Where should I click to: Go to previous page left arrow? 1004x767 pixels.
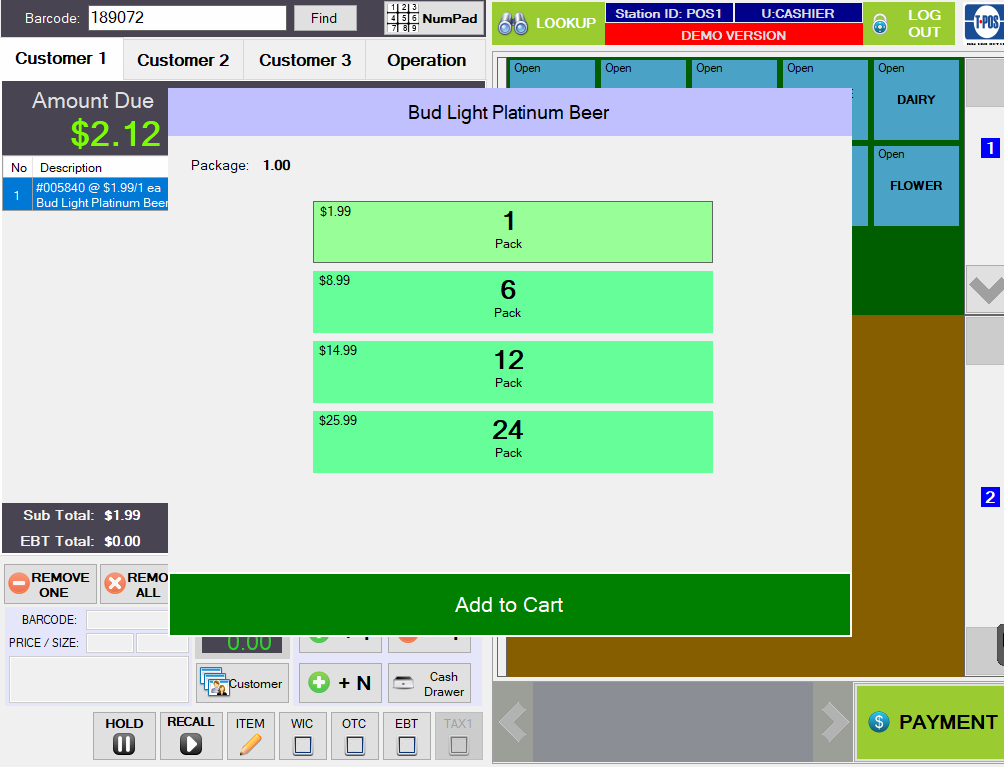coord(513,722)
